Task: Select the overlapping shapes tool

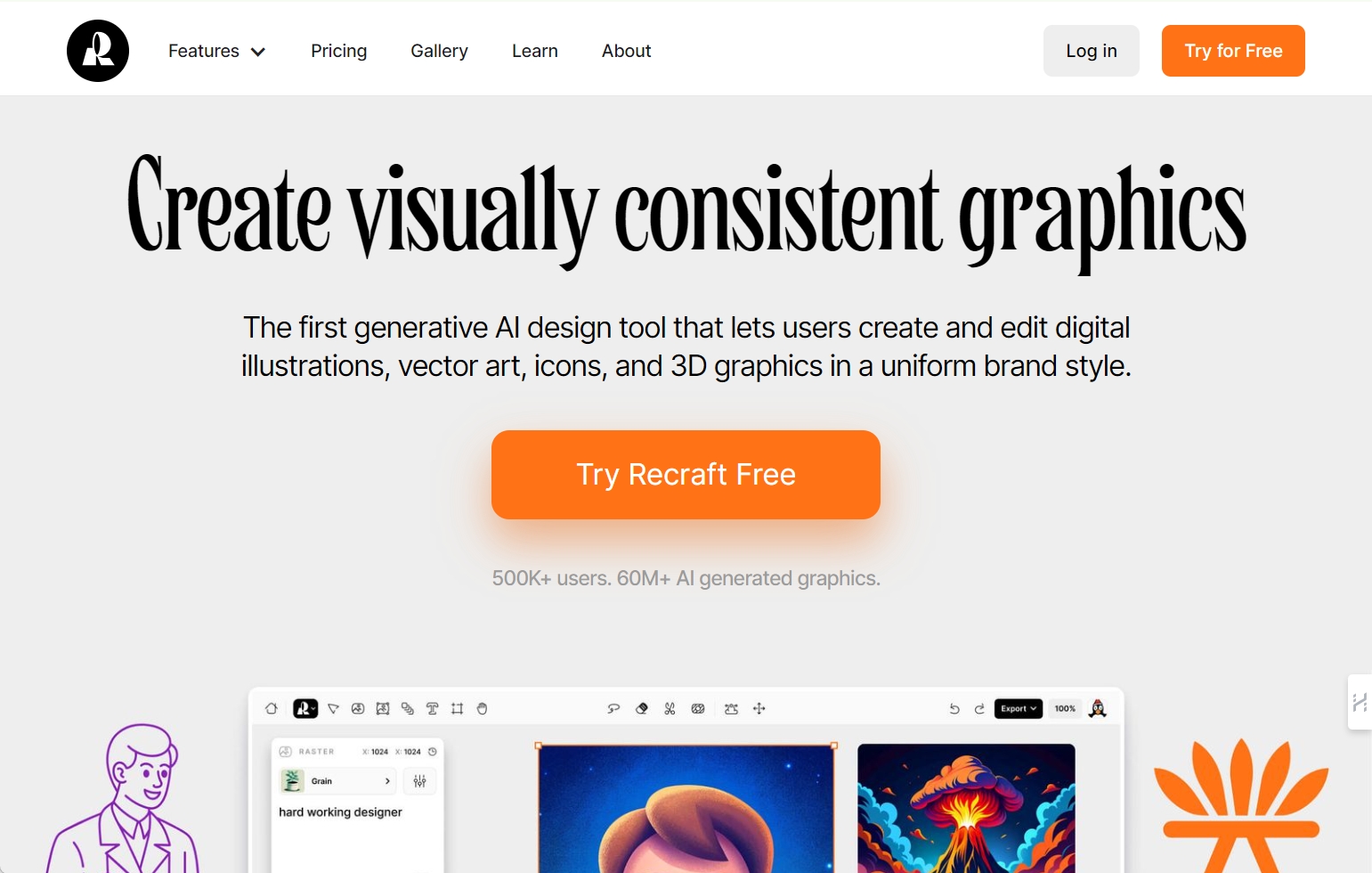Action: tap(408, 709)
